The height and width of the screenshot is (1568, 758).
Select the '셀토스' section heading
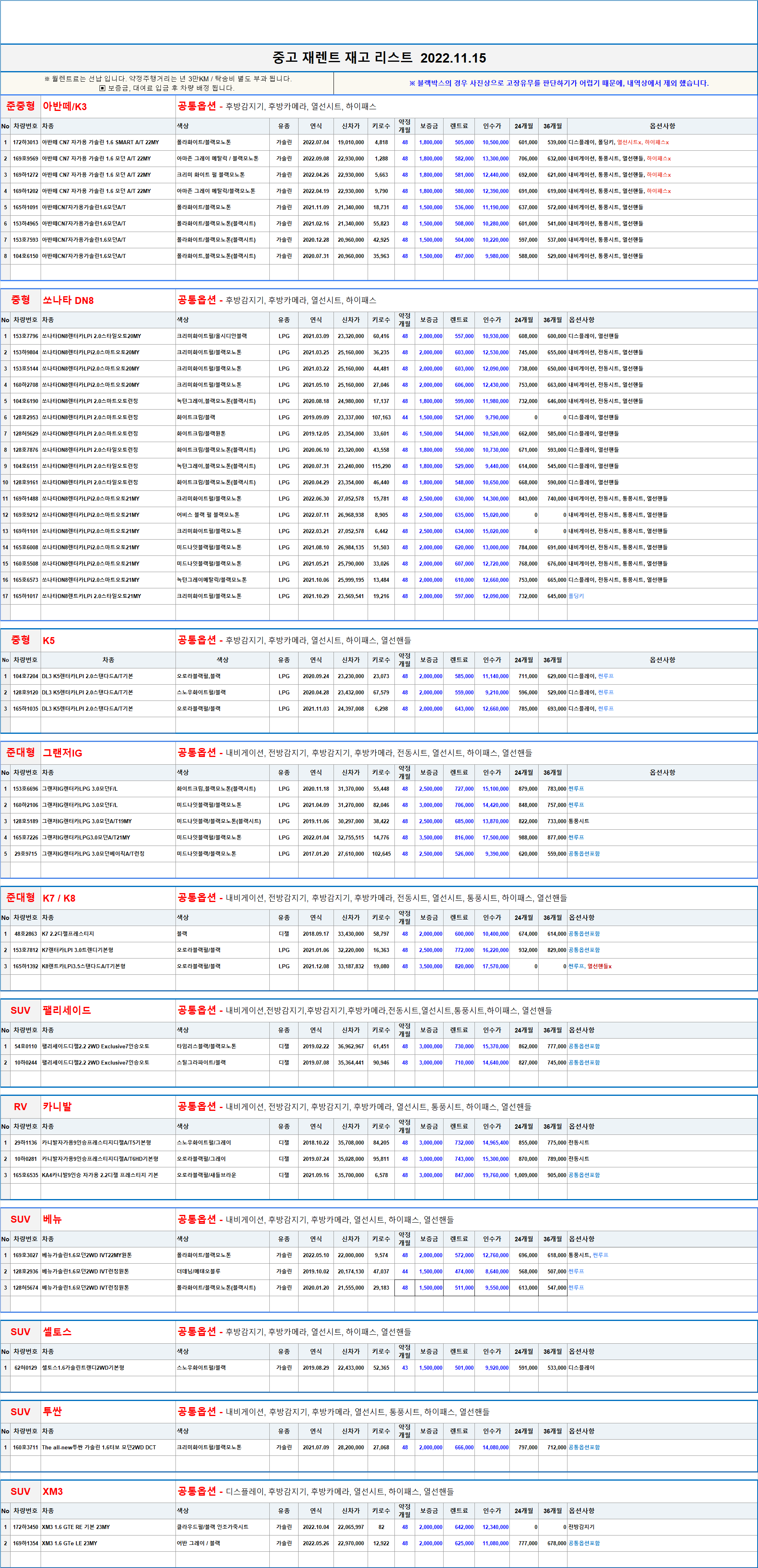[57, 1332]
